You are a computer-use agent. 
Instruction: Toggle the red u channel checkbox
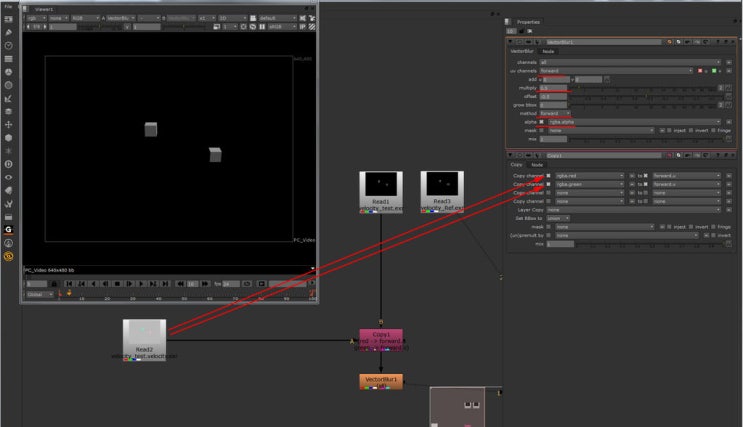700,71
